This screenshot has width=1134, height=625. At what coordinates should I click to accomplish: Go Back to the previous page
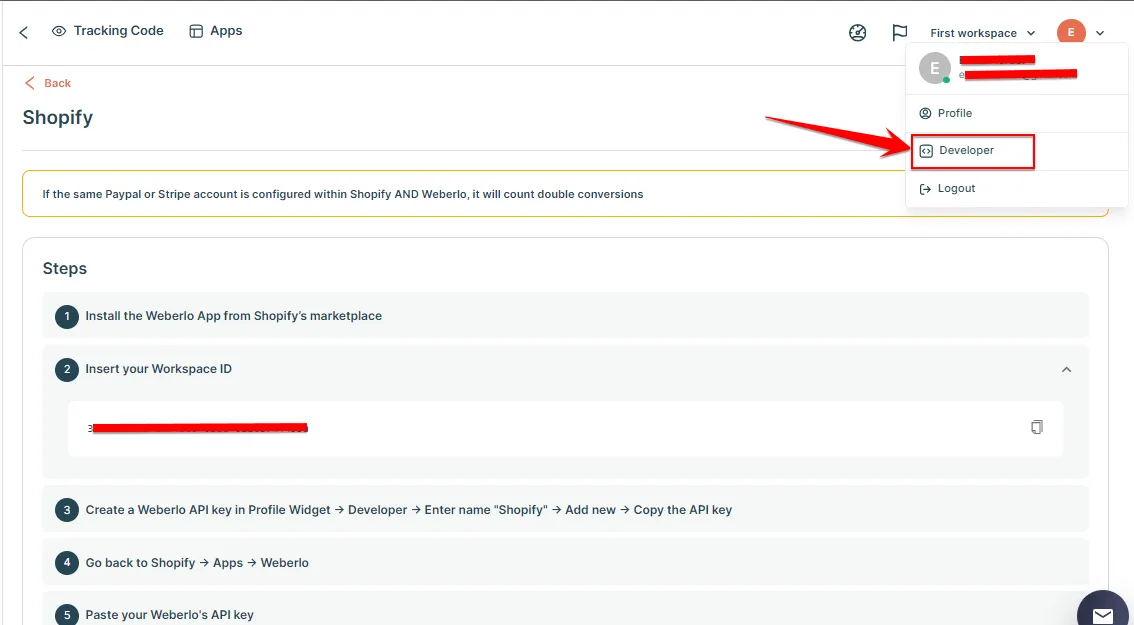pyautogui.click(x=48, y=83)
